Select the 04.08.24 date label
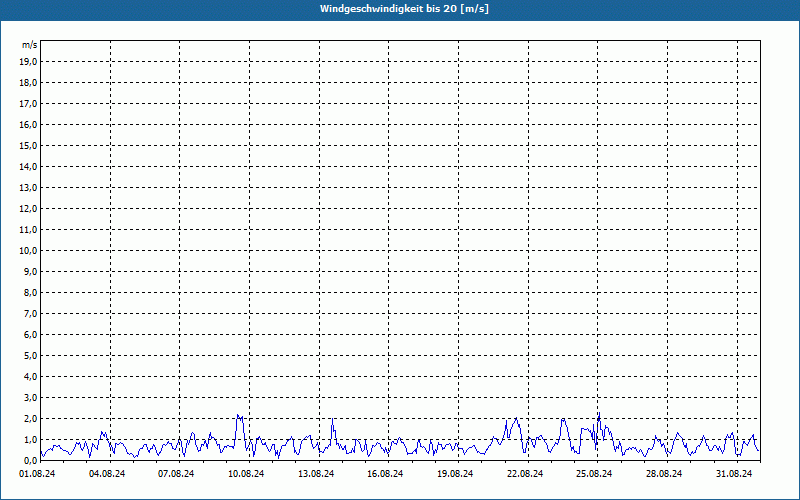 click(x=107, y=474)
